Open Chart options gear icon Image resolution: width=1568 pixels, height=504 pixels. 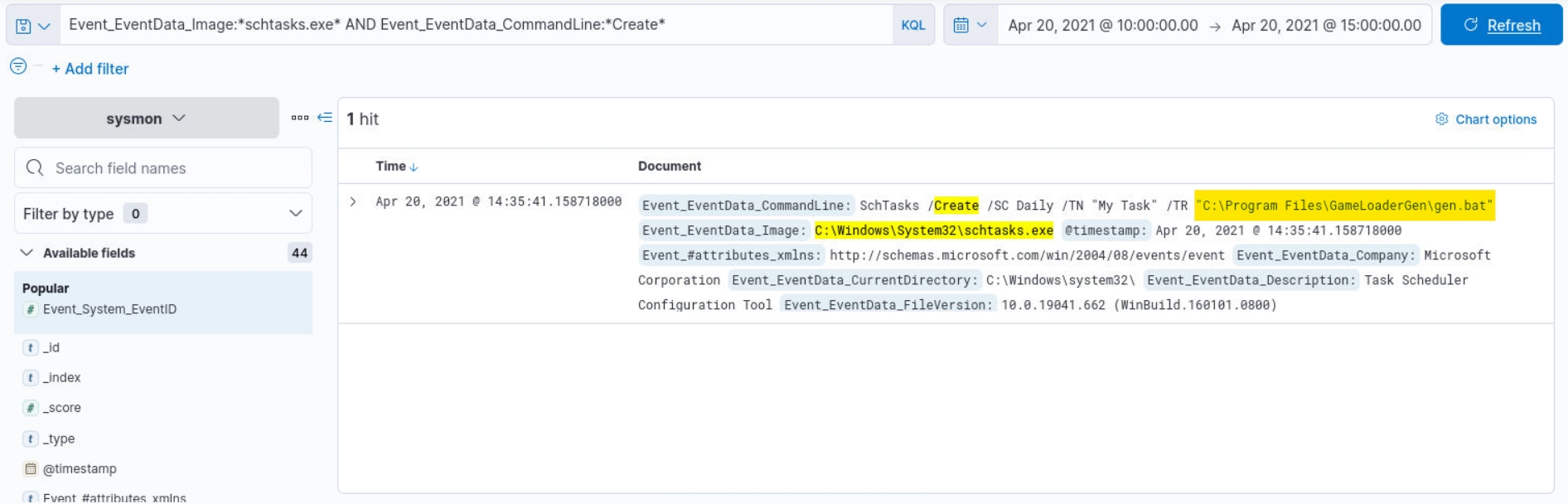[1441, 119]
